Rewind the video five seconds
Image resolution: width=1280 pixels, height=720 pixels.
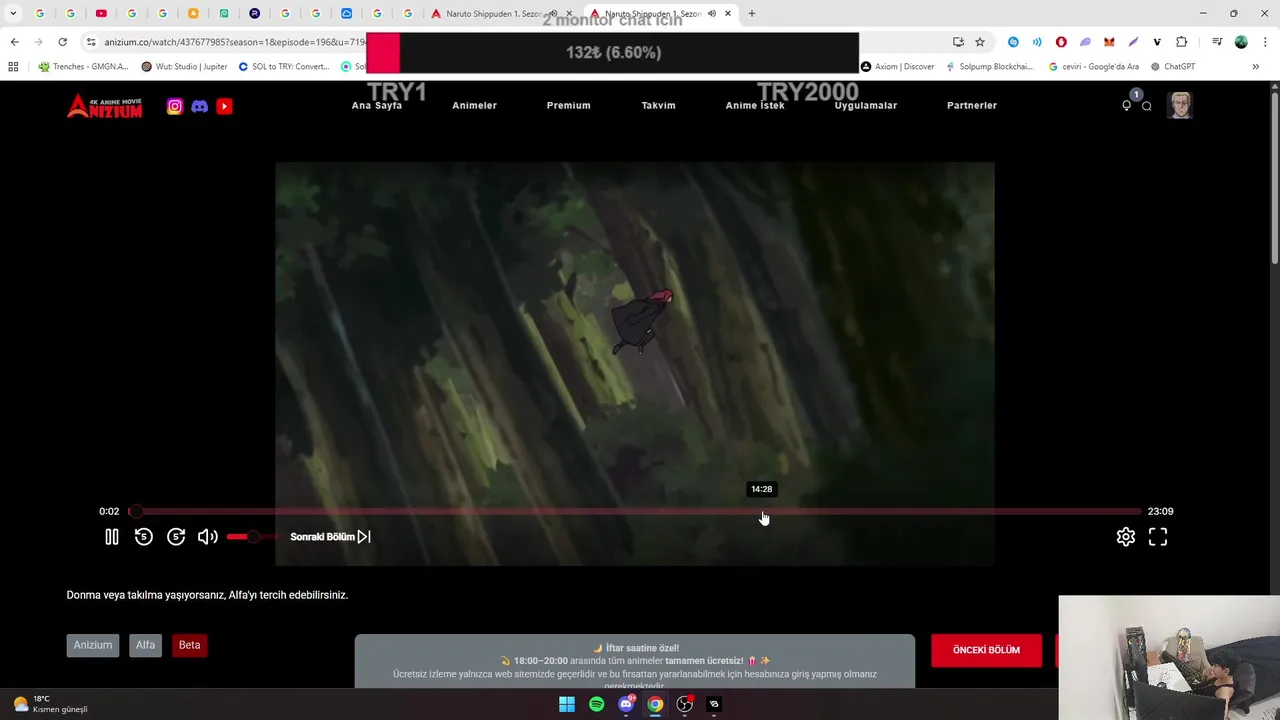point(144,537)
